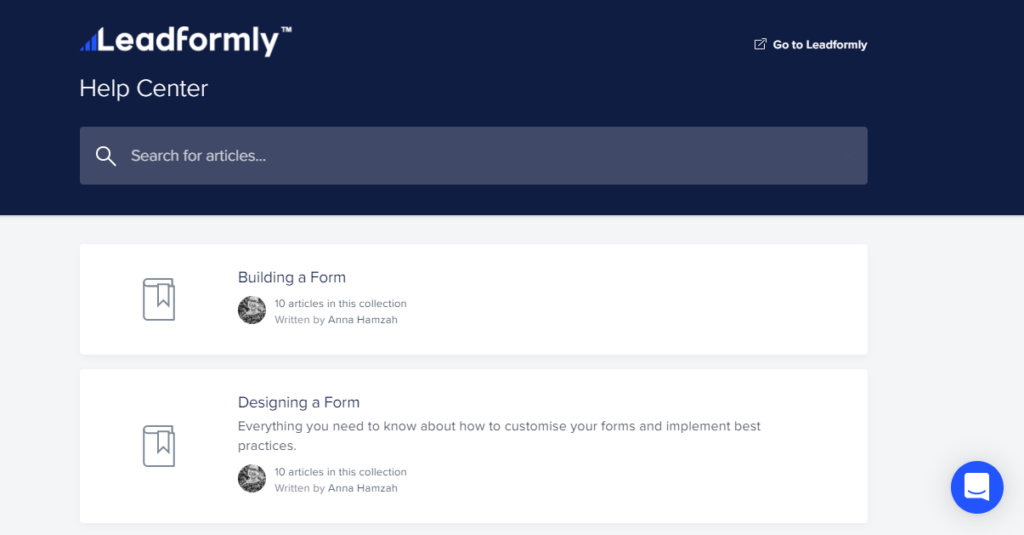Click the external link icon beside Go to Leadformly
The width and height of the screenshot is (1024, 535).
760,44
